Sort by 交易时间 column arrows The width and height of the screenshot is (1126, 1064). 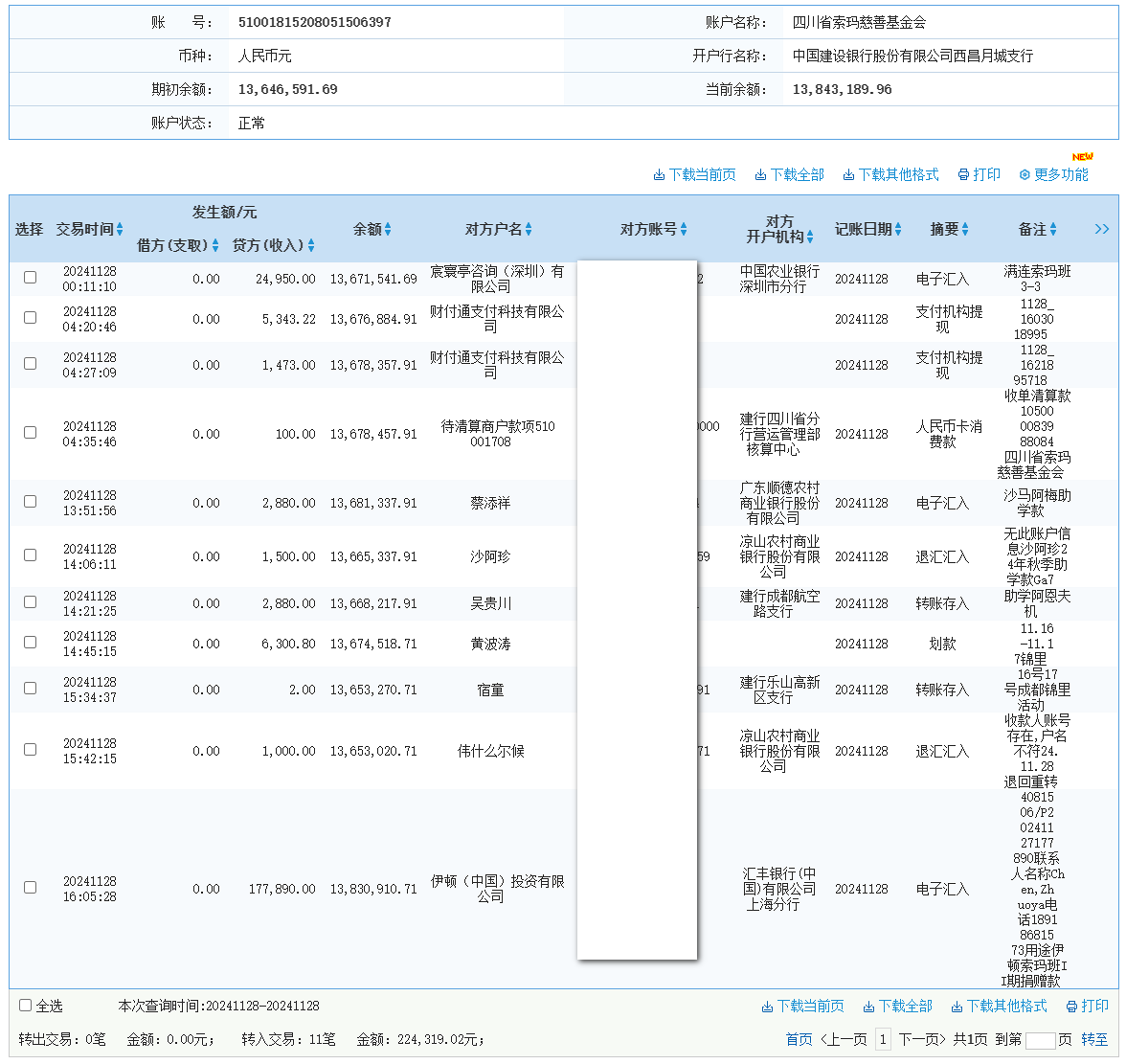click(x=120, y=229)
